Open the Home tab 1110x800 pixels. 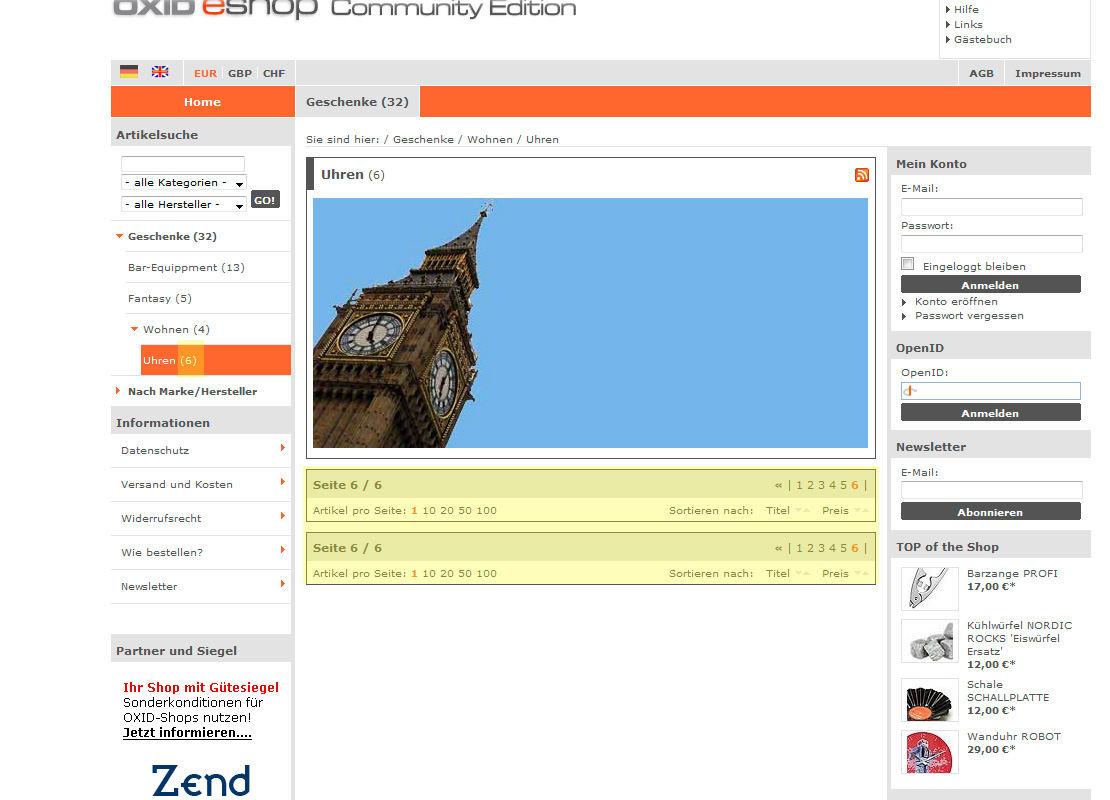(202, 102)
